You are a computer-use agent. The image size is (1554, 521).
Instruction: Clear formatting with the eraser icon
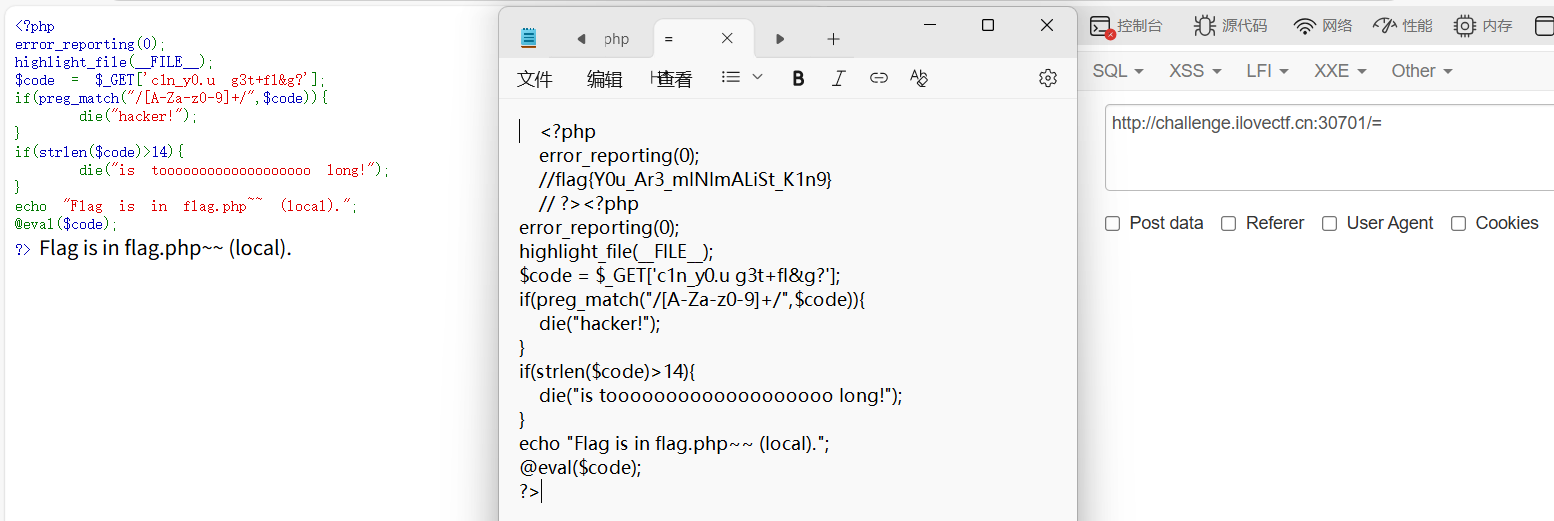tap(919, 78)
